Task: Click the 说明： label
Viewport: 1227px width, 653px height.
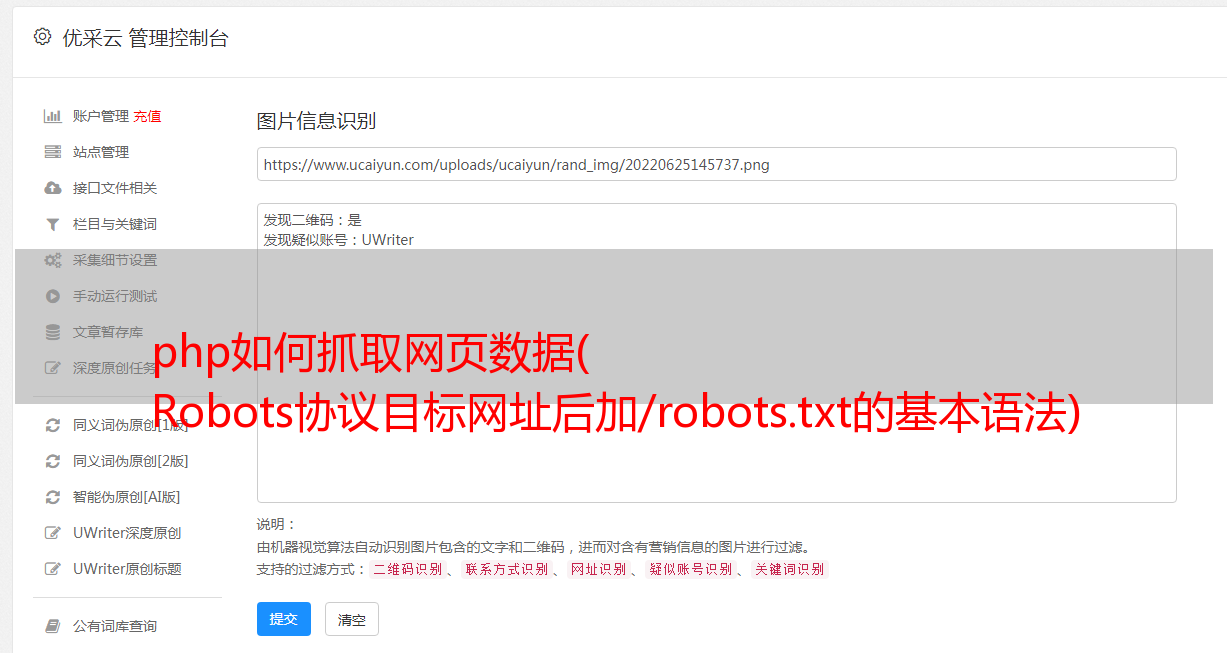Action: pyautogui.click(x=277, y=524)
